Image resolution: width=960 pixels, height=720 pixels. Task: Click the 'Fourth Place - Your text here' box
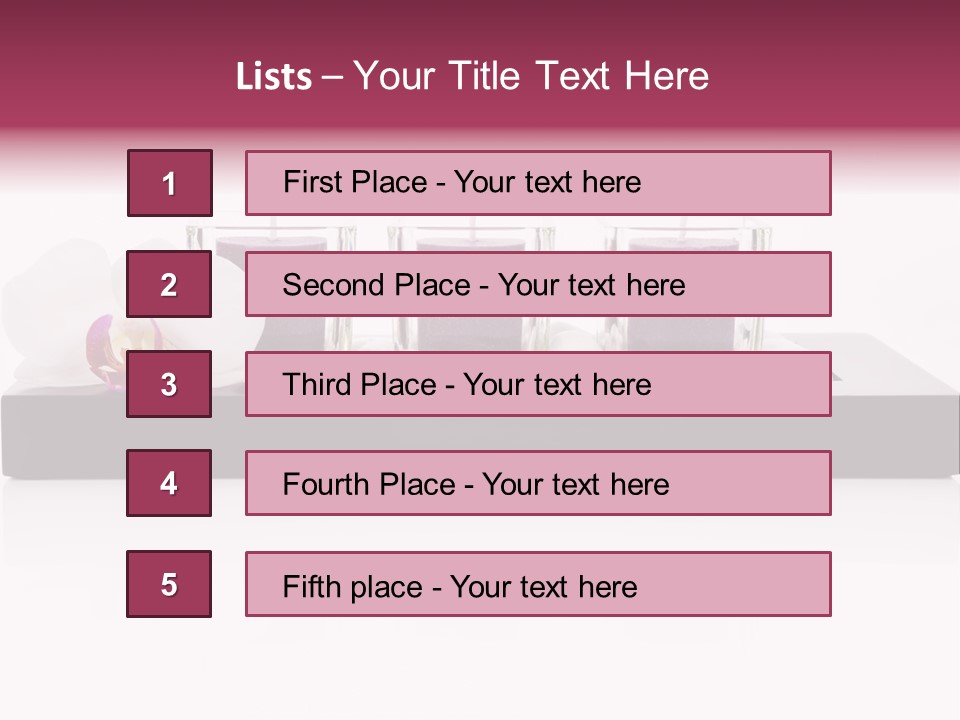point(538,483)
